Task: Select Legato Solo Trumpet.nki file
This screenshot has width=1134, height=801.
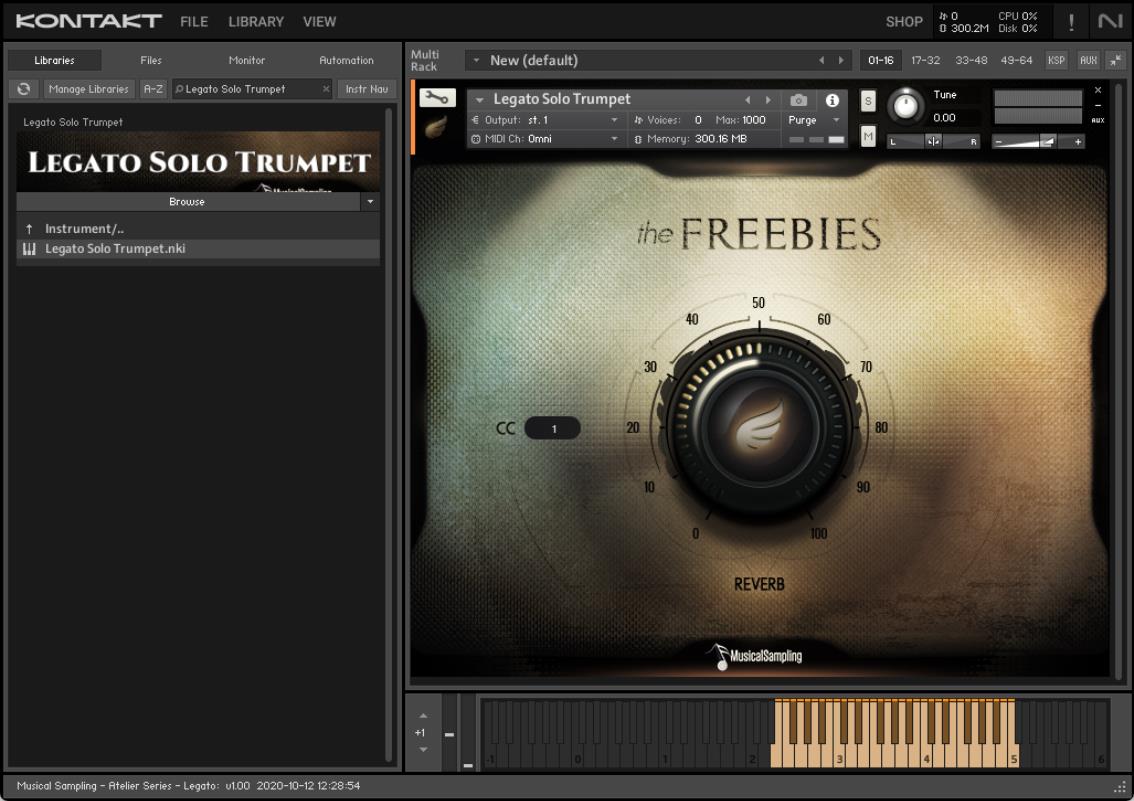Action: [x=198, y=249]
